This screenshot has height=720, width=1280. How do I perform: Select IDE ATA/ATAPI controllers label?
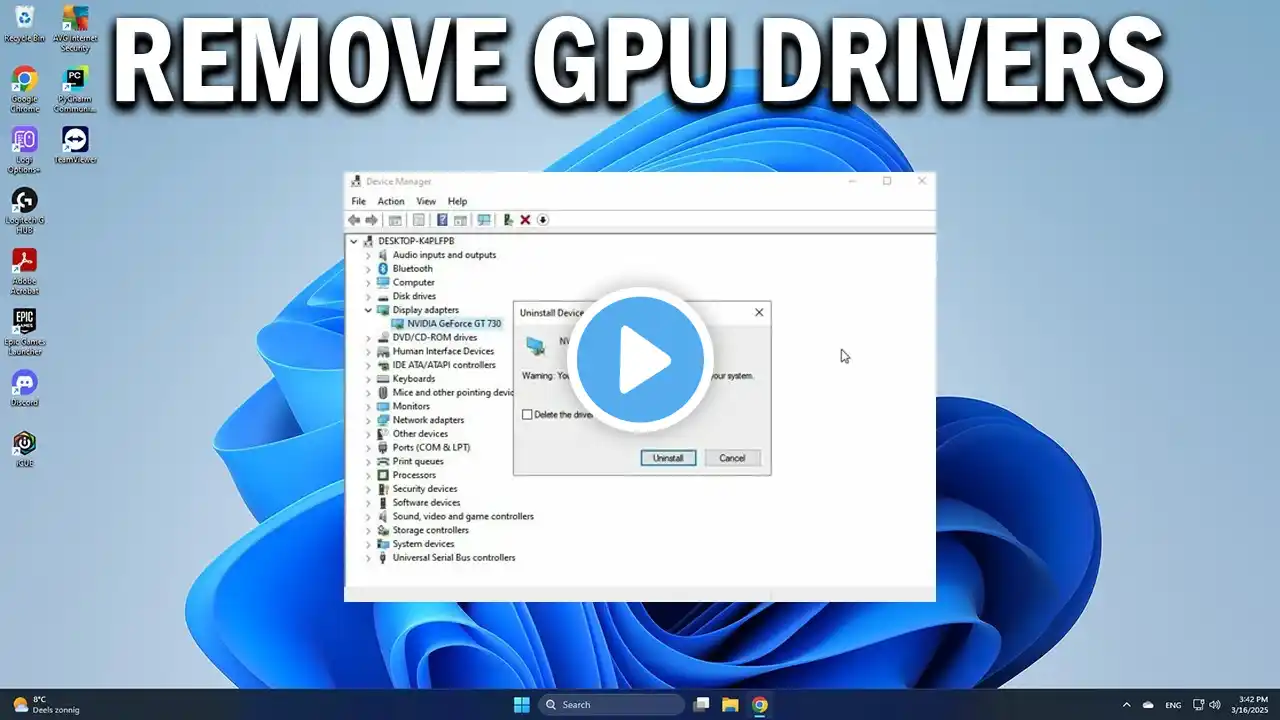(x=444, y=365)
